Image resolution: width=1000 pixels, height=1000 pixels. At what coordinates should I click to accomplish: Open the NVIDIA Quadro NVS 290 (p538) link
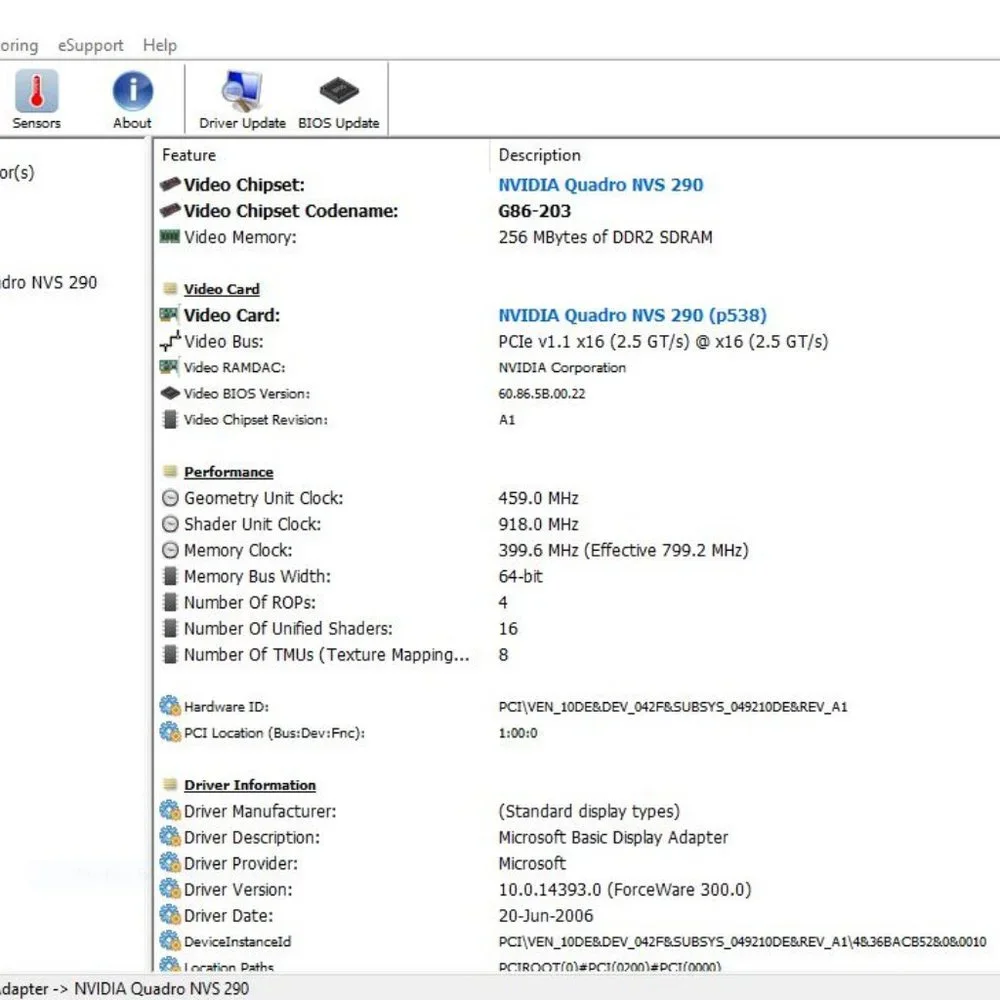633,316
